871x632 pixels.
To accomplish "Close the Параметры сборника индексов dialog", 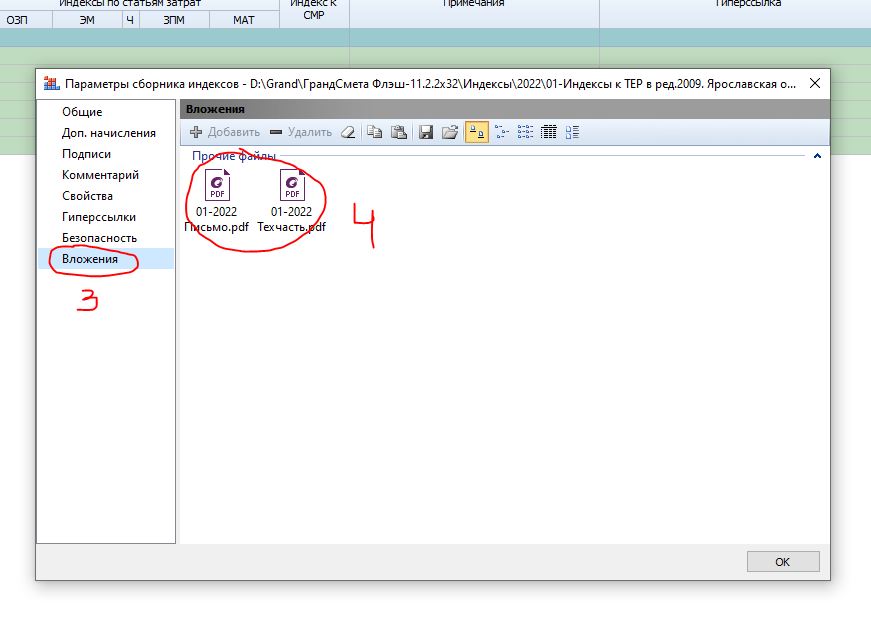I will (815, 83).
